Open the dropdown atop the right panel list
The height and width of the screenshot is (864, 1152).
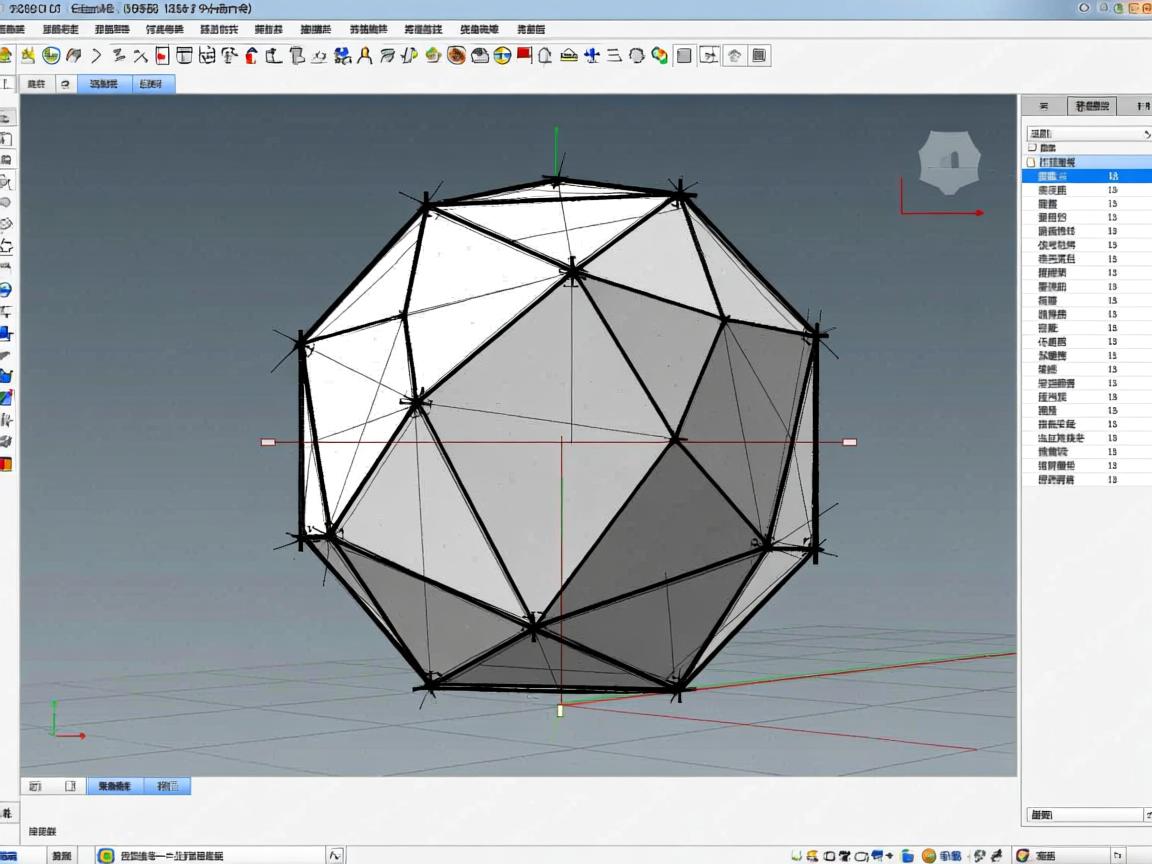pyautogui.click(x=1088, y=133)
